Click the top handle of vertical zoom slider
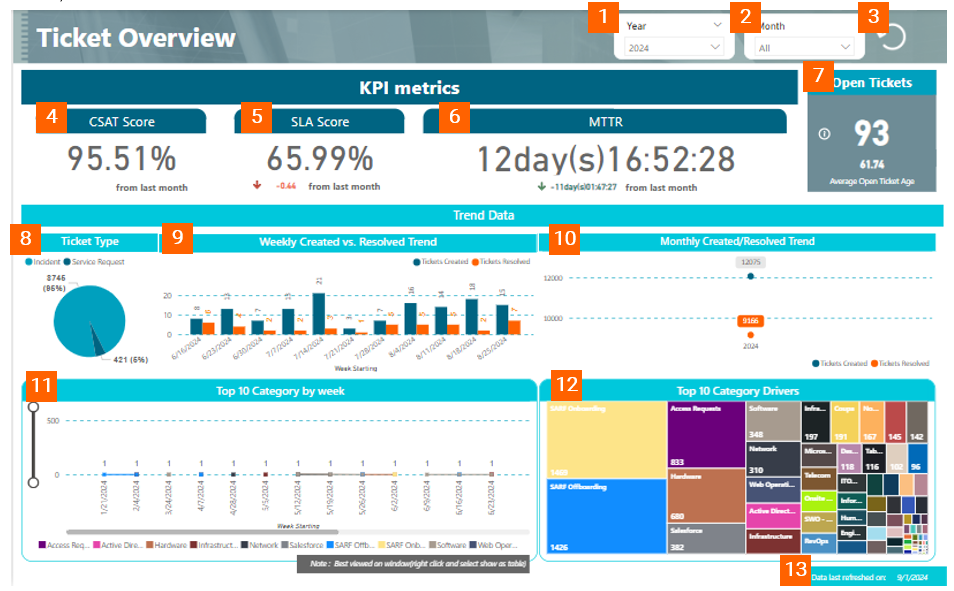 point(33,407)
